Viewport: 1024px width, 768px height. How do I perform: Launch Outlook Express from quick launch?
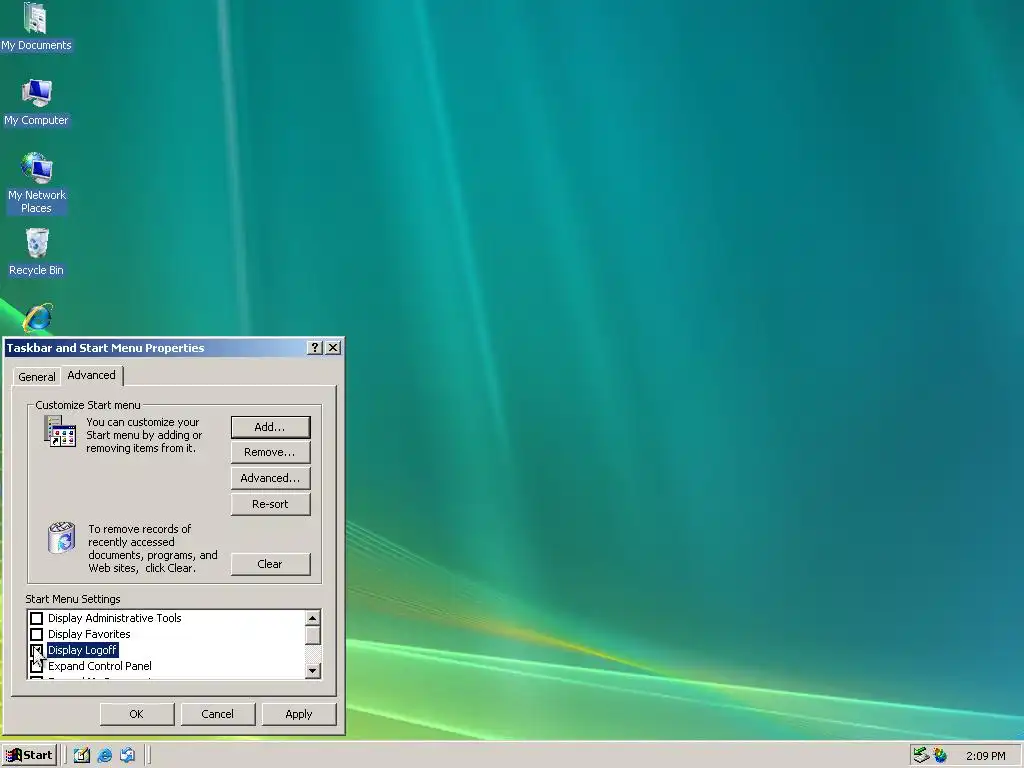(x=127, y=755)
